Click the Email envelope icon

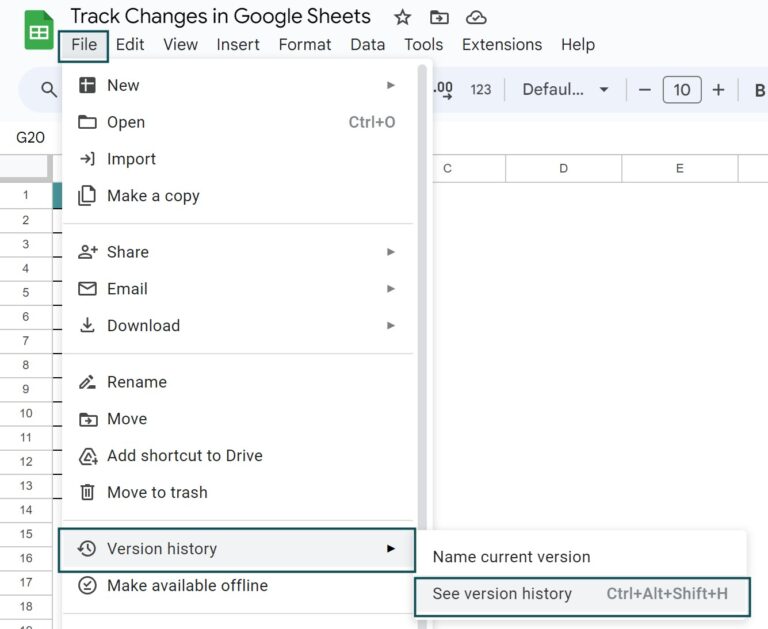click(87, 289)
